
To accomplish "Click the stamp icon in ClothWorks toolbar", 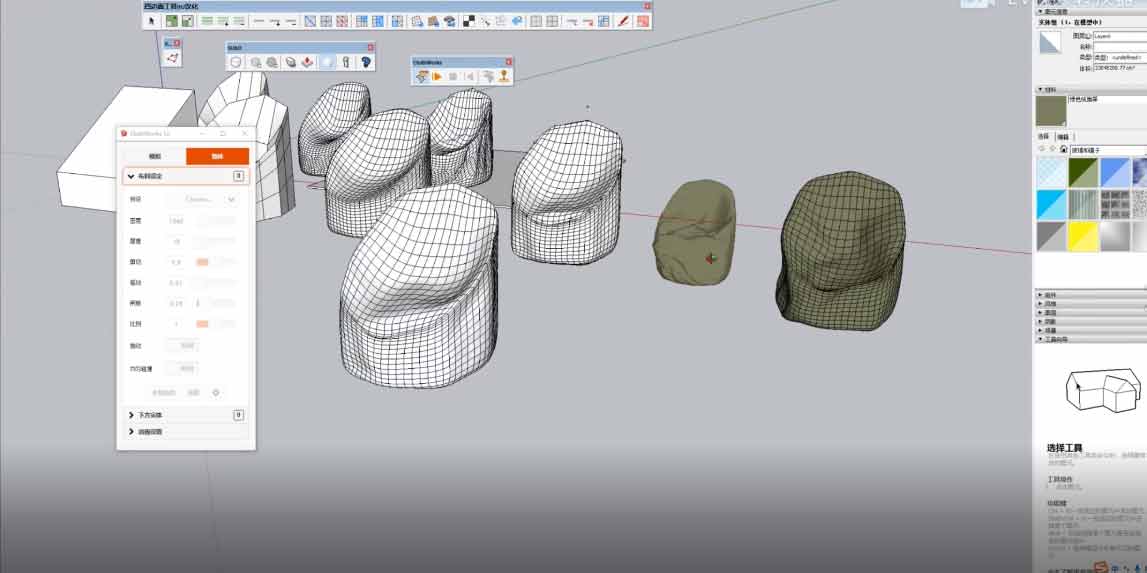I will pos(504,76).
